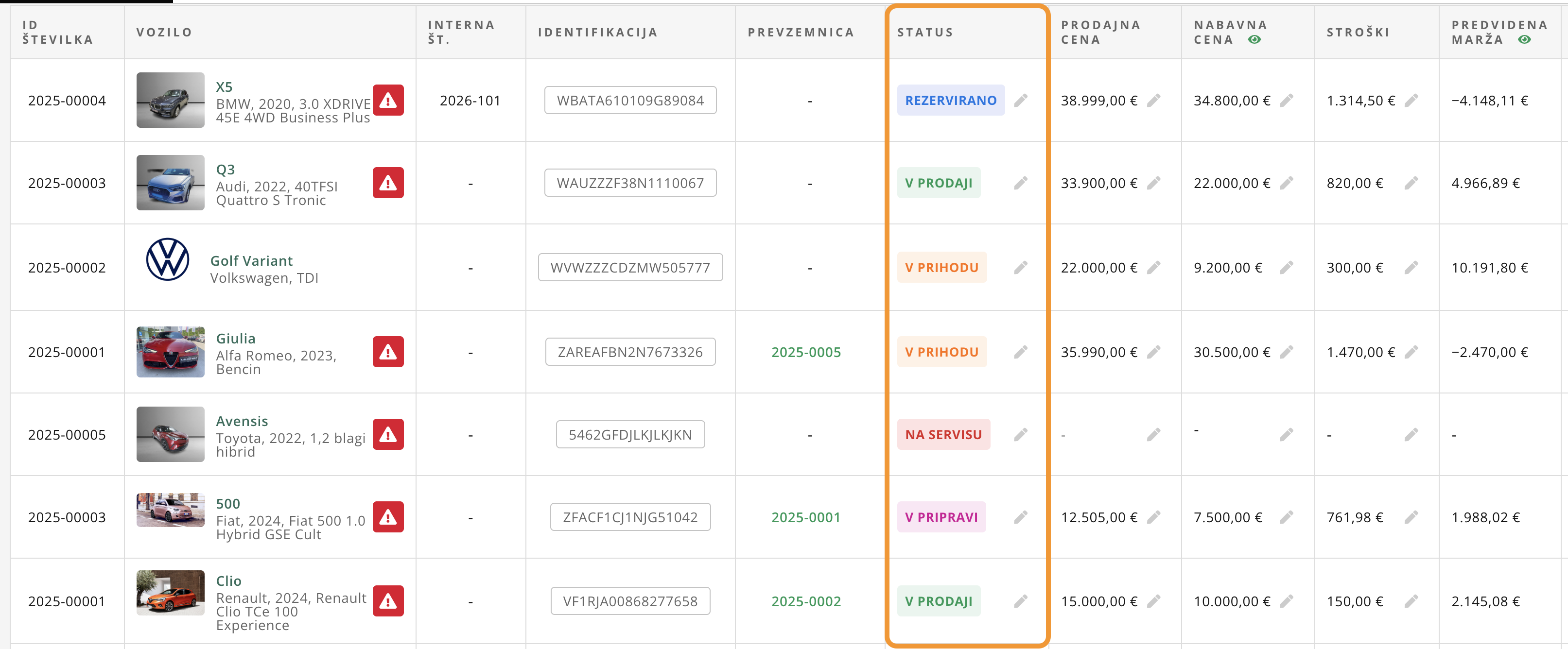1568x649 pixels.
Task: Click the V PRIPRAVI status badge
Action: (941, 518)
